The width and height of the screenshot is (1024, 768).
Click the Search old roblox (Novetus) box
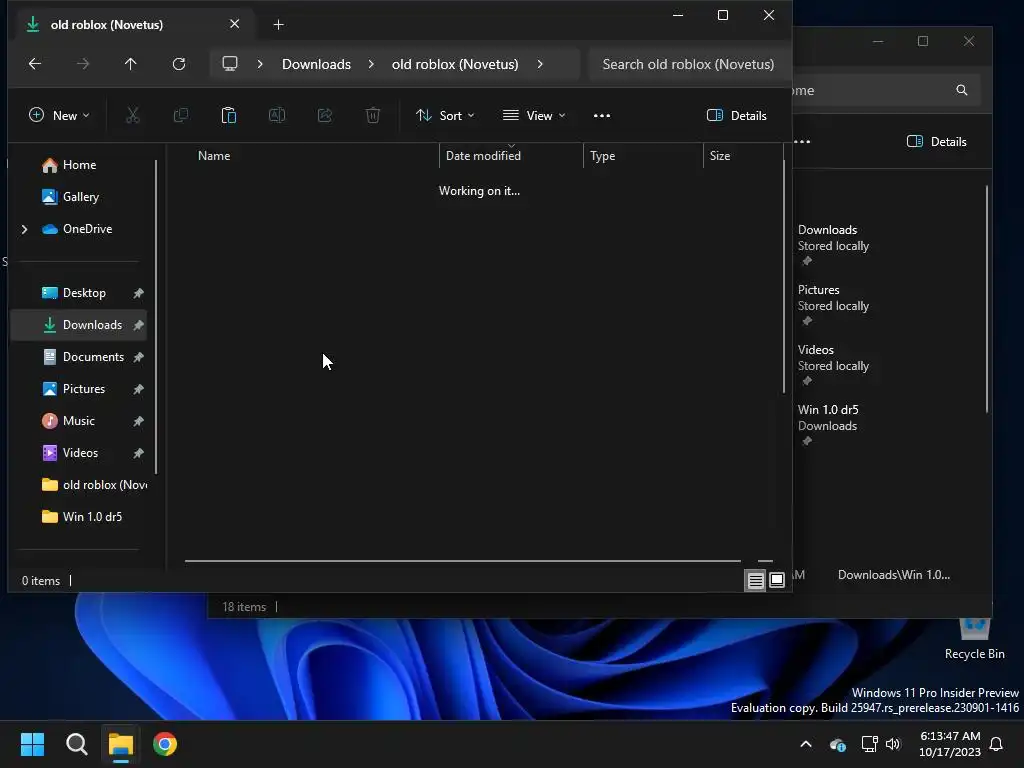690,64
